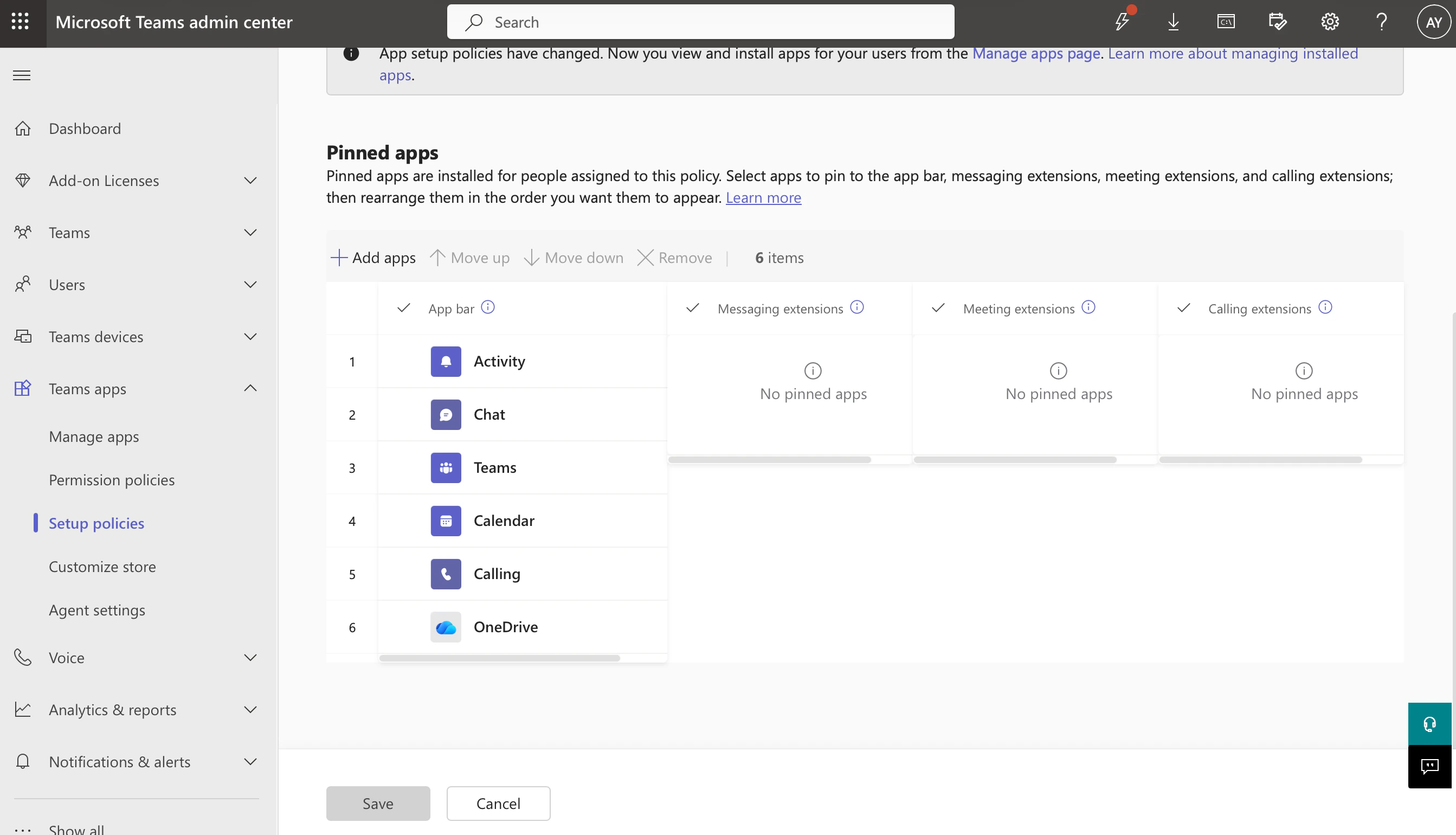Open the lightning bolt notifications icon
Viewport: 1456px width, 835px height.
[x=1123, y=22]
